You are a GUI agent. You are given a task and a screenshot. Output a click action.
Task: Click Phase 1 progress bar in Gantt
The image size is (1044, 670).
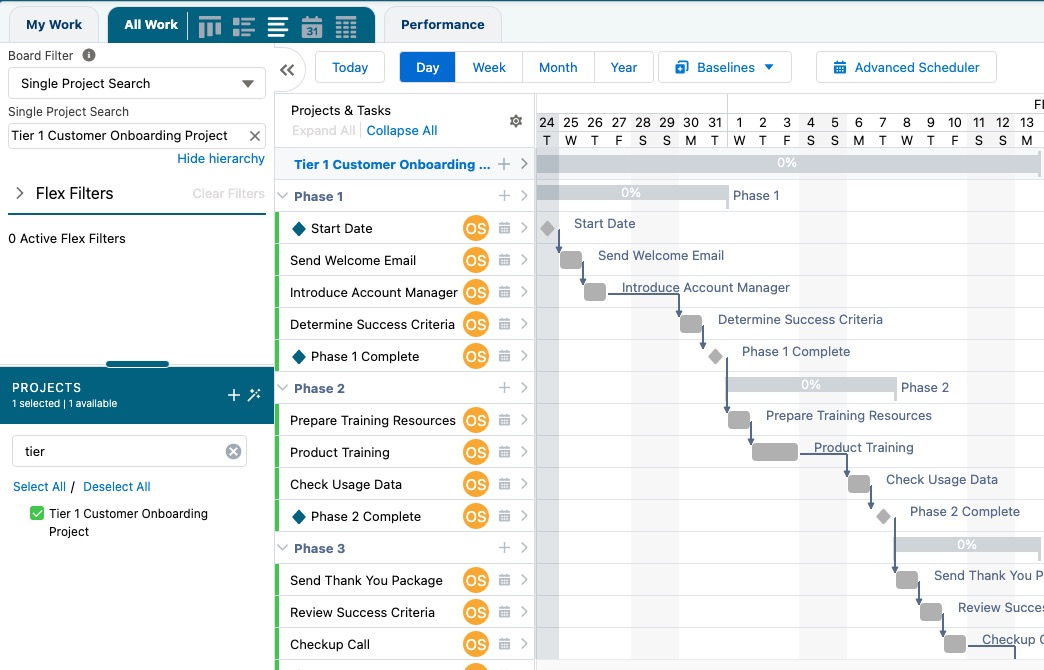[x=632, y=193]
